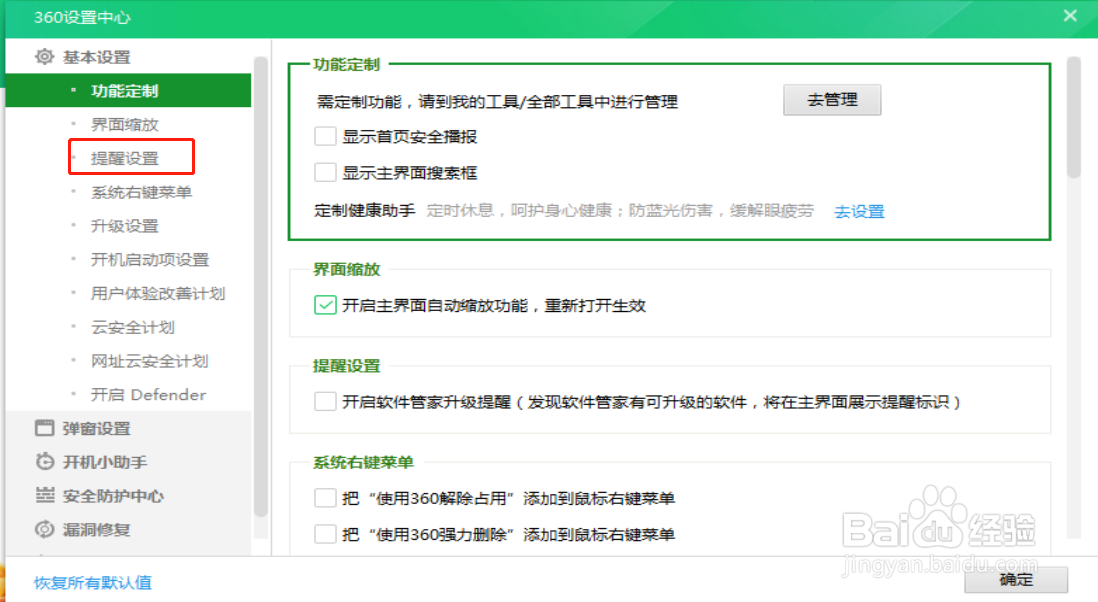The width and height of the screenshot is (1098, 602).
Task: Click the 确定 button
Action: coord(1016,580)
